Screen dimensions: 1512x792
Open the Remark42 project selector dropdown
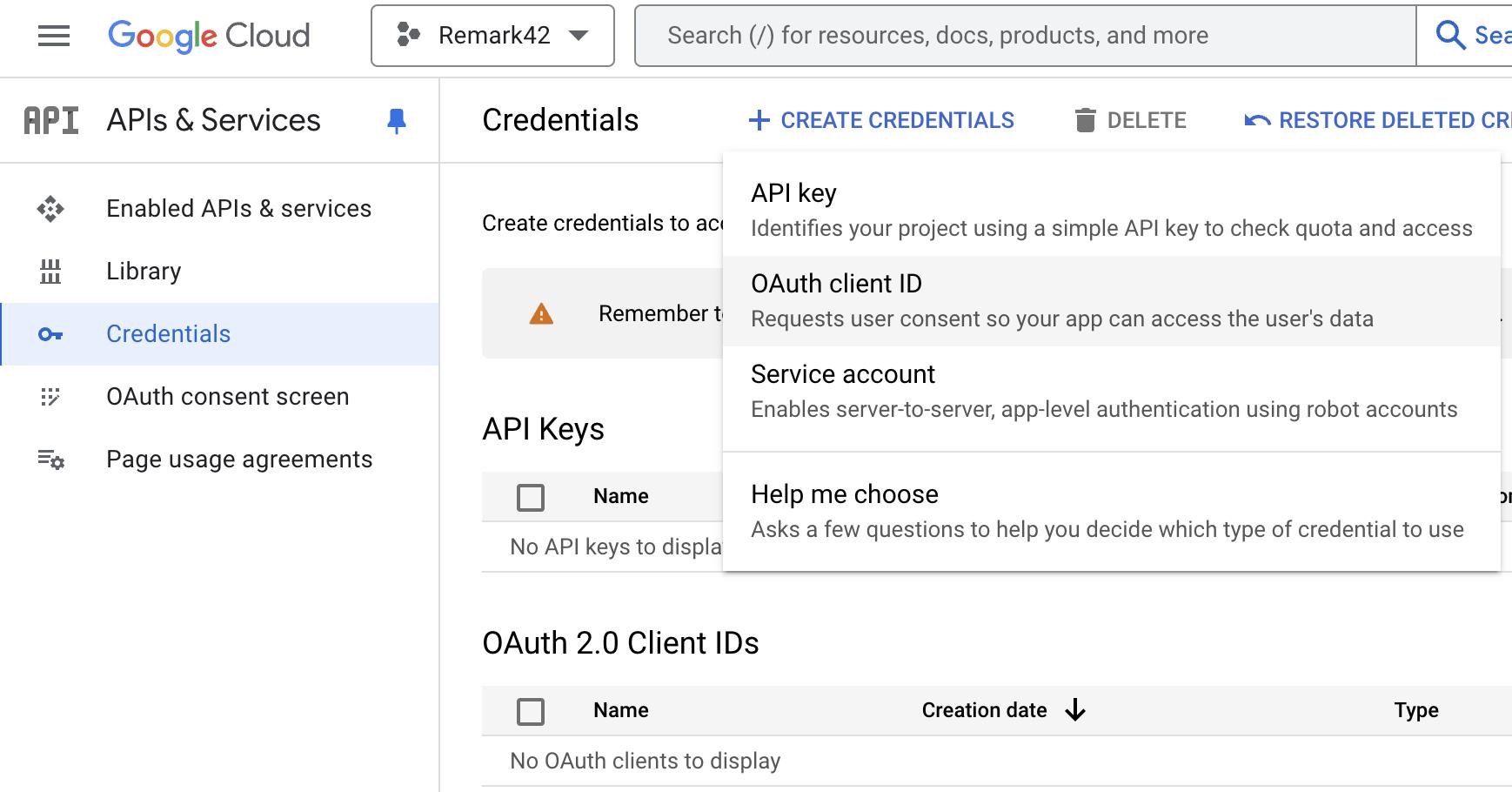click(x=492, y=35)
